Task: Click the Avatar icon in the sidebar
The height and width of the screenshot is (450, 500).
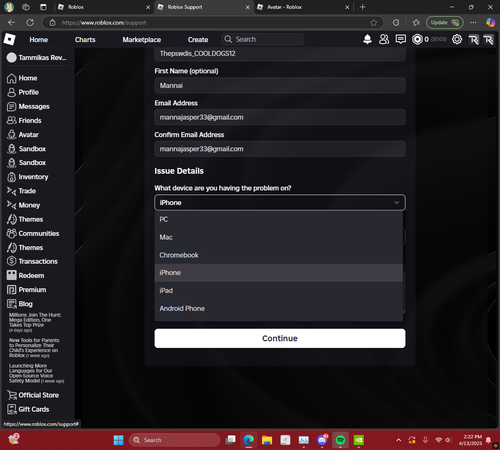Action: tap(12, 135)
